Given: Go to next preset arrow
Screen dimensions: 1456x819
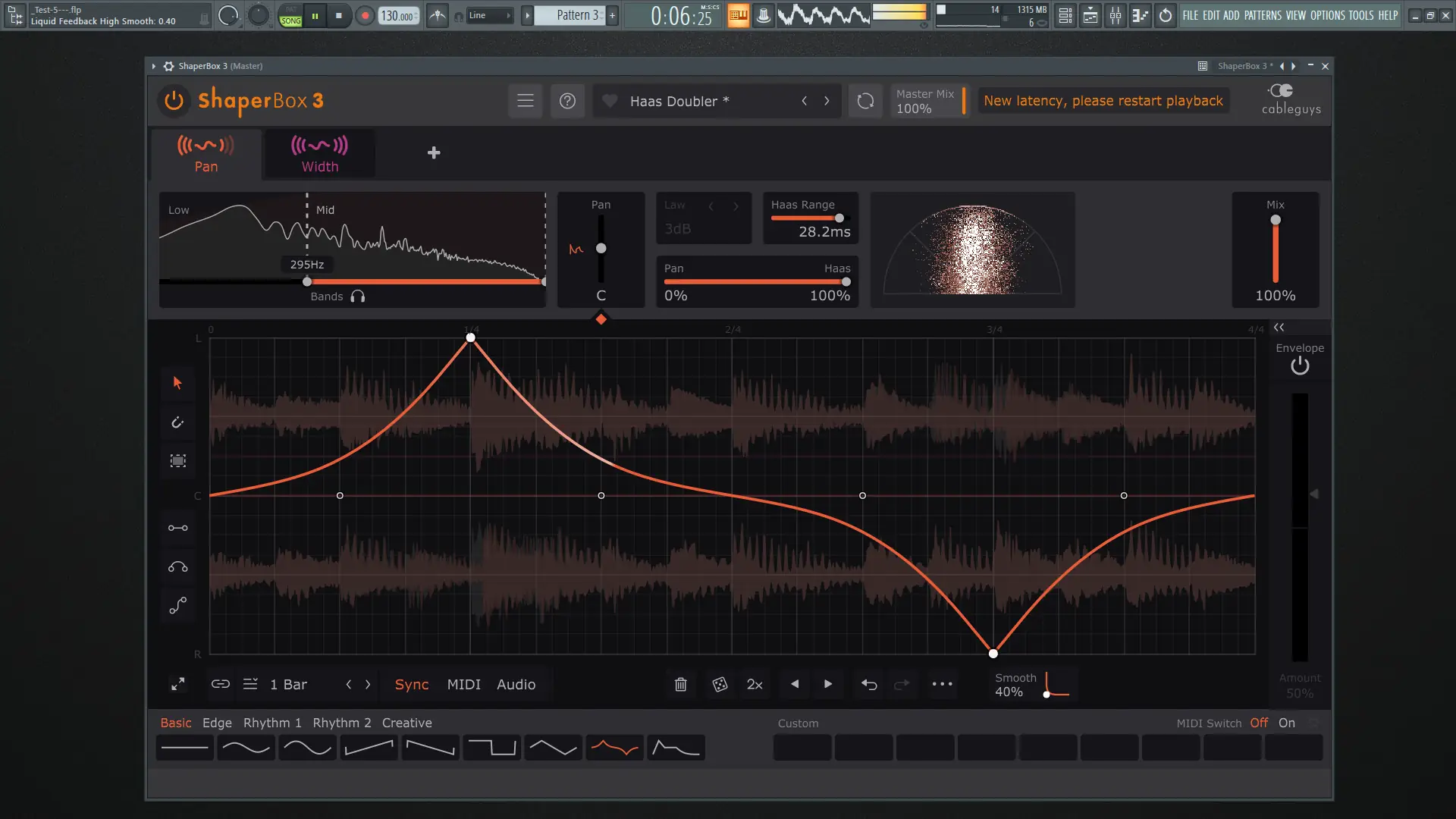Looking at the screenshot, I should pos(827,101).
